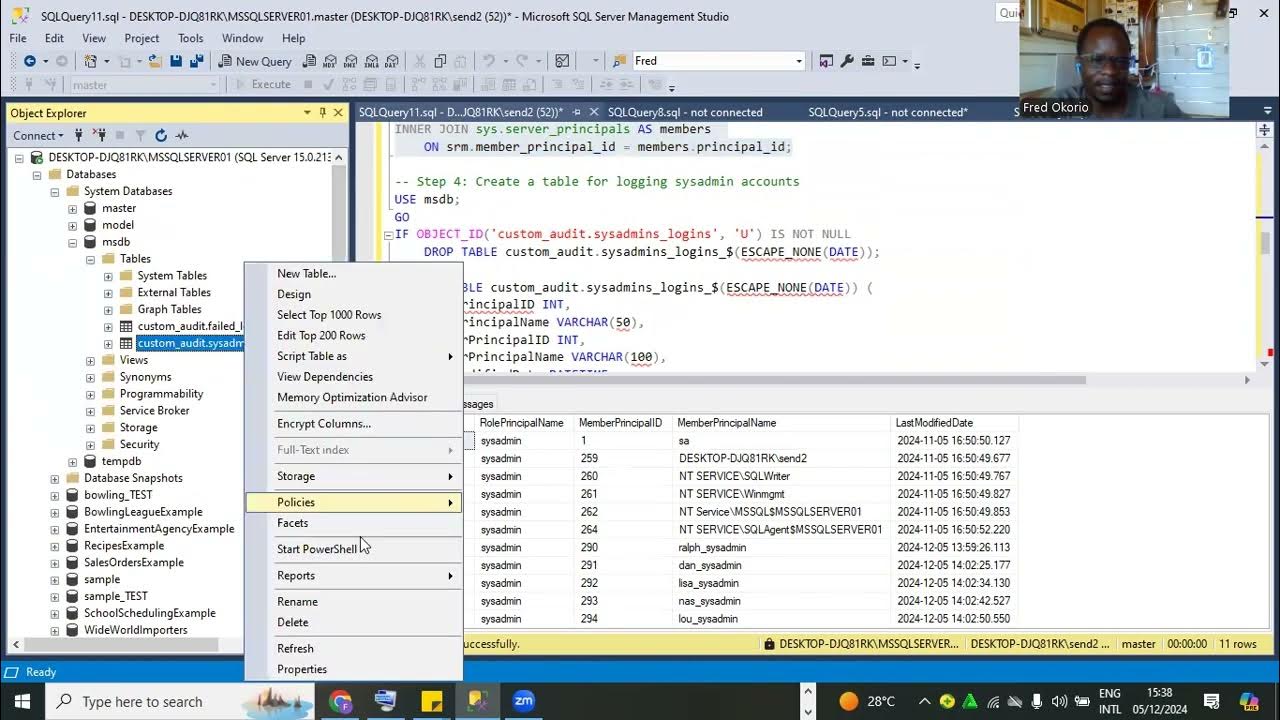Collapse the IF OBJECT_ID code block
The width and height of the screenshot is (1280, 720).
coord(388,235)
